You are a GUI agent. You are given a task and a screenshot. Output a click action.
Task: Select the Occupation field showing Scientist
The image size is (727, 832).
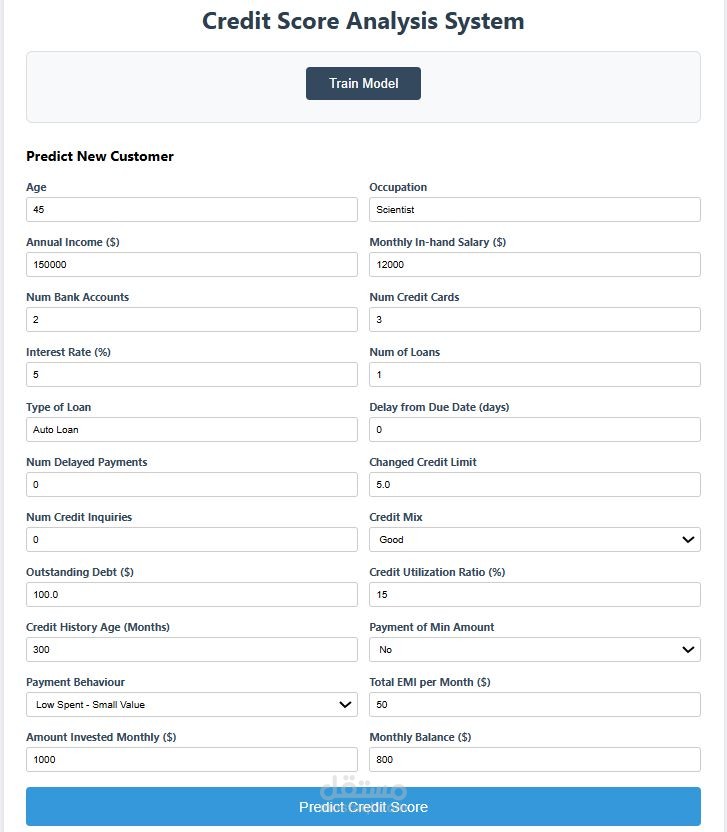tap(534, 209)
